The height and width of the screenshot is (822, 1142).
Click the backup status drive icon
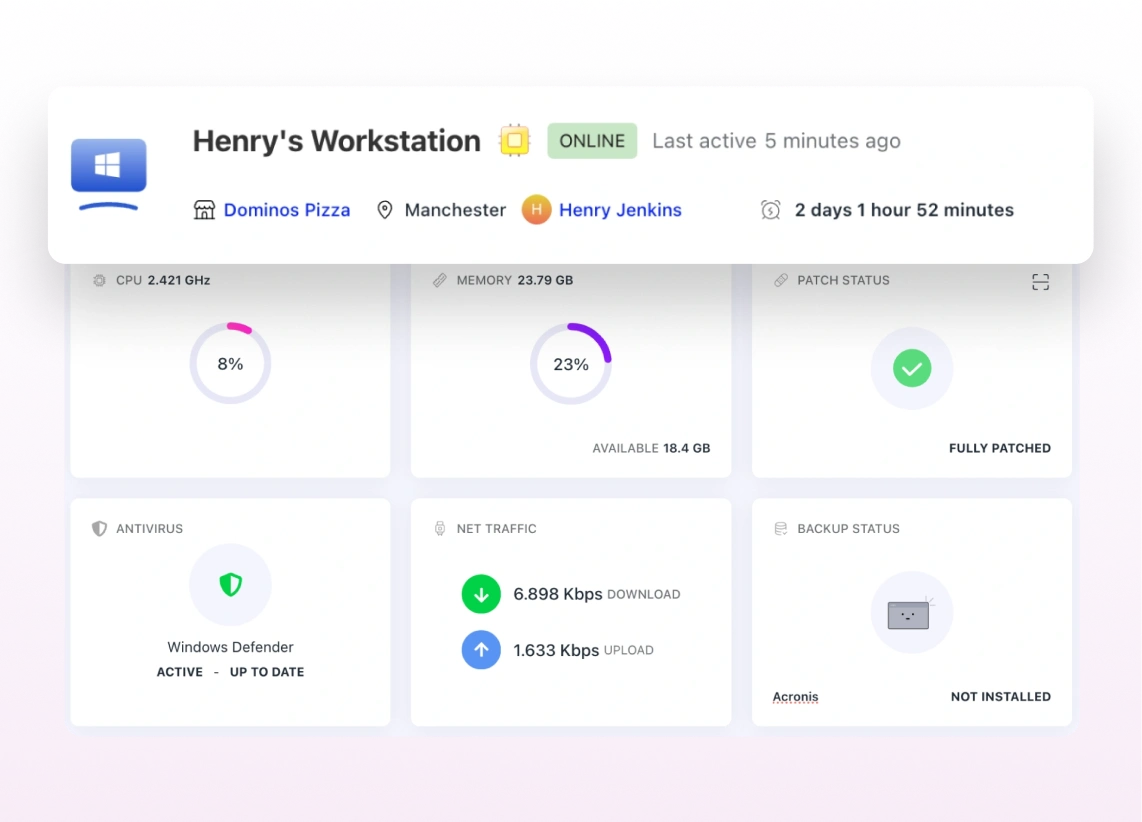tap(909, 614)
